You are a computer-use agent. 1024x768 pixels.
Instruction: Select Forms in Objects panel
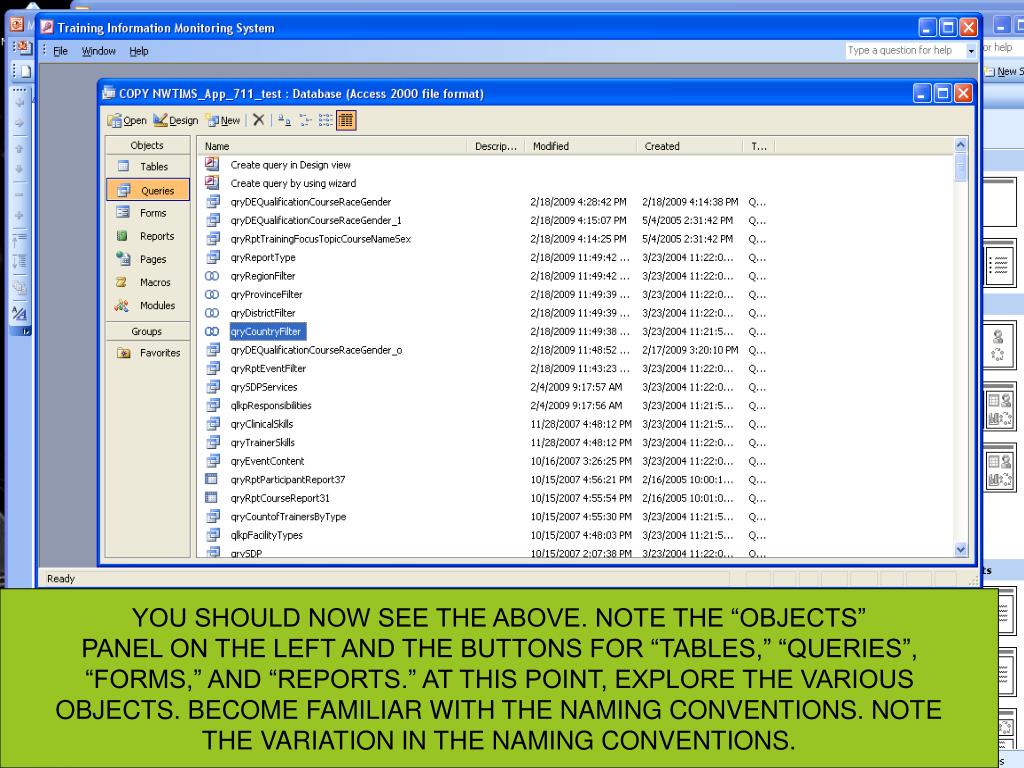pos(148,213)
